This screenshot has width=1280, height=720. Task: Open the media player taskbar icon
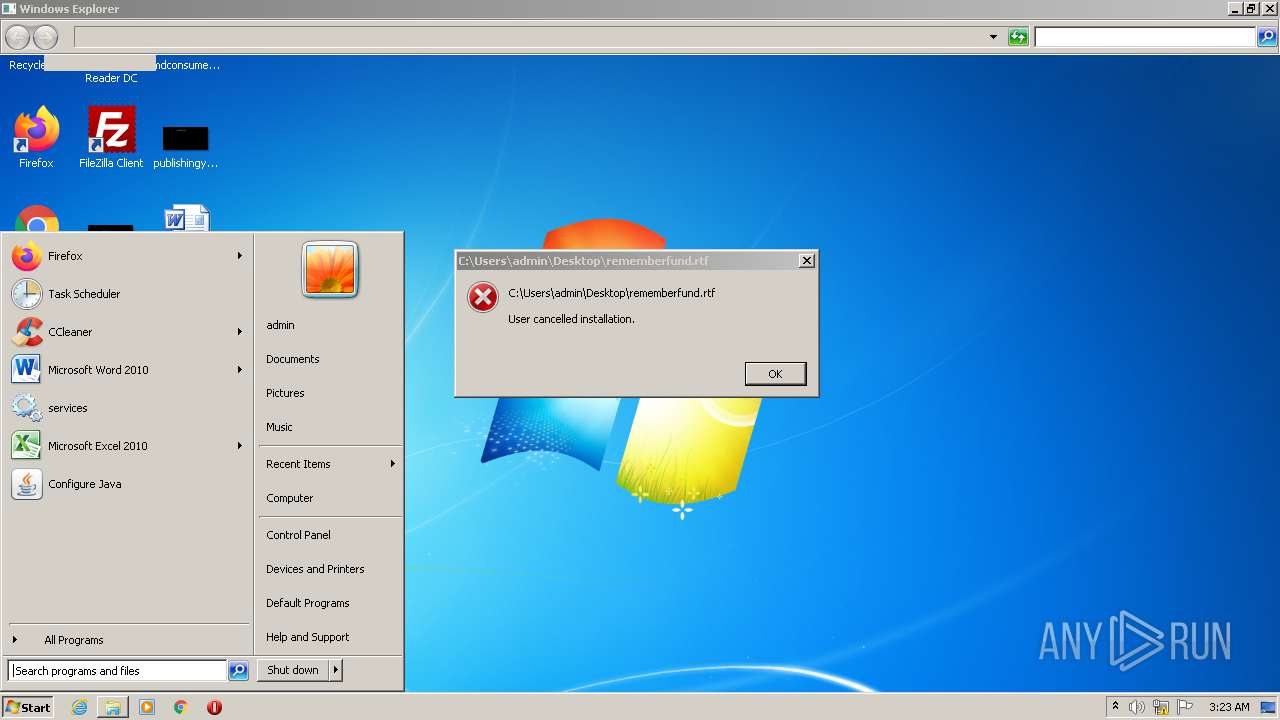tap(147, 707)
